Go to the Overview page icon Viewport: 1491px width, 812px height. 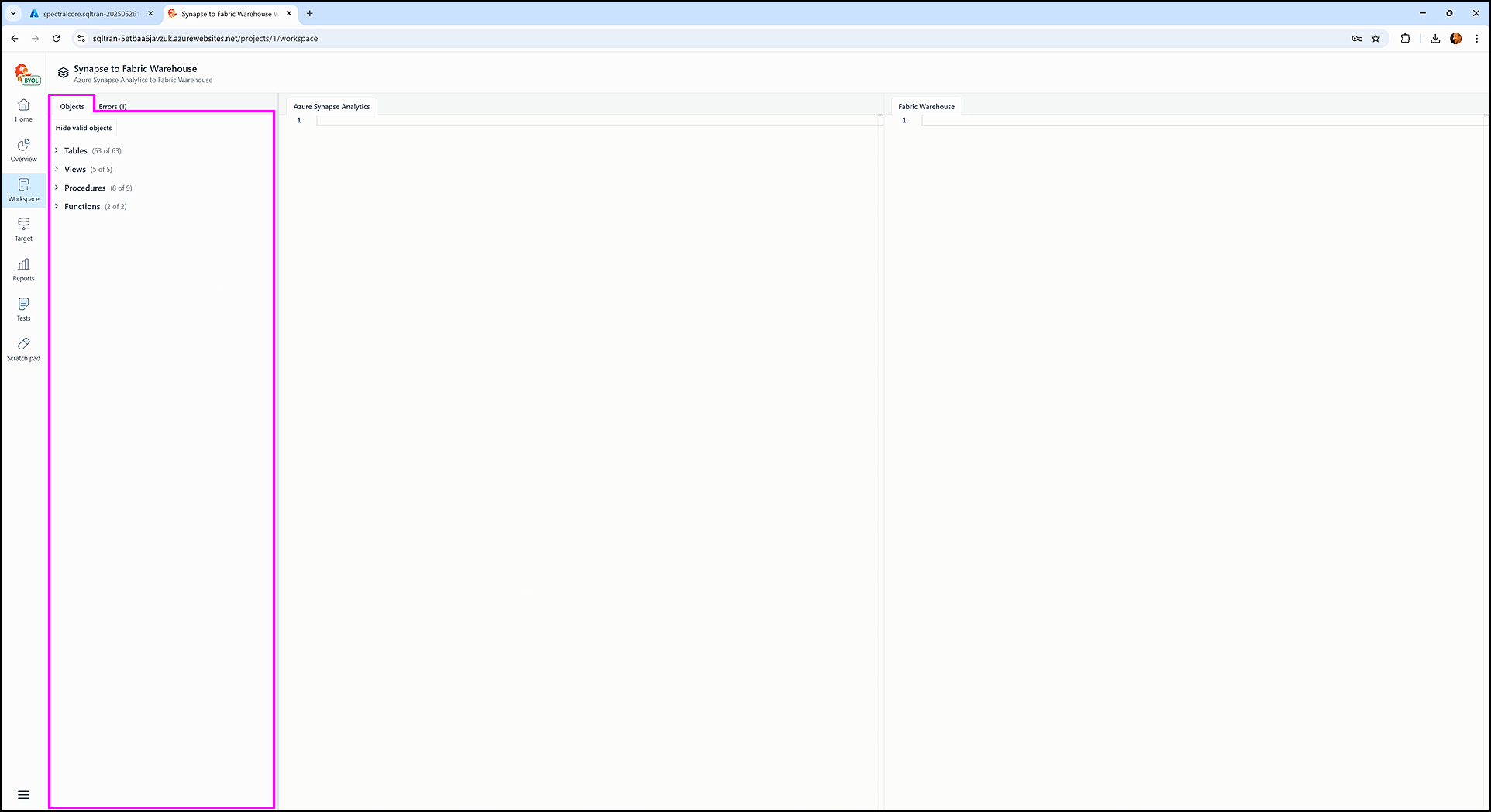point(24,146)
